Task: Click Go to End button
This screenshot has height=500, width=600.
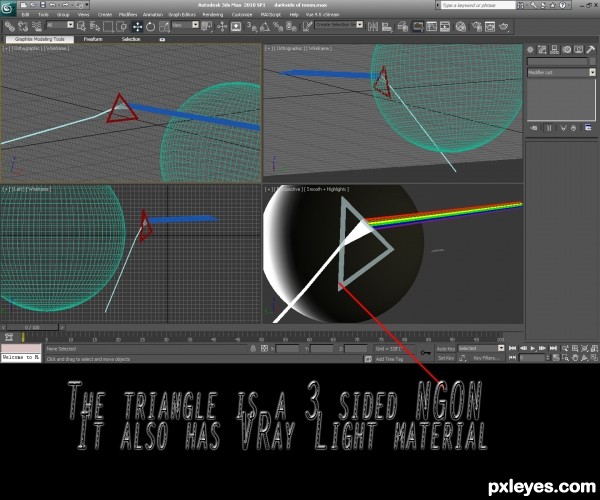Action: pos(553,349)
